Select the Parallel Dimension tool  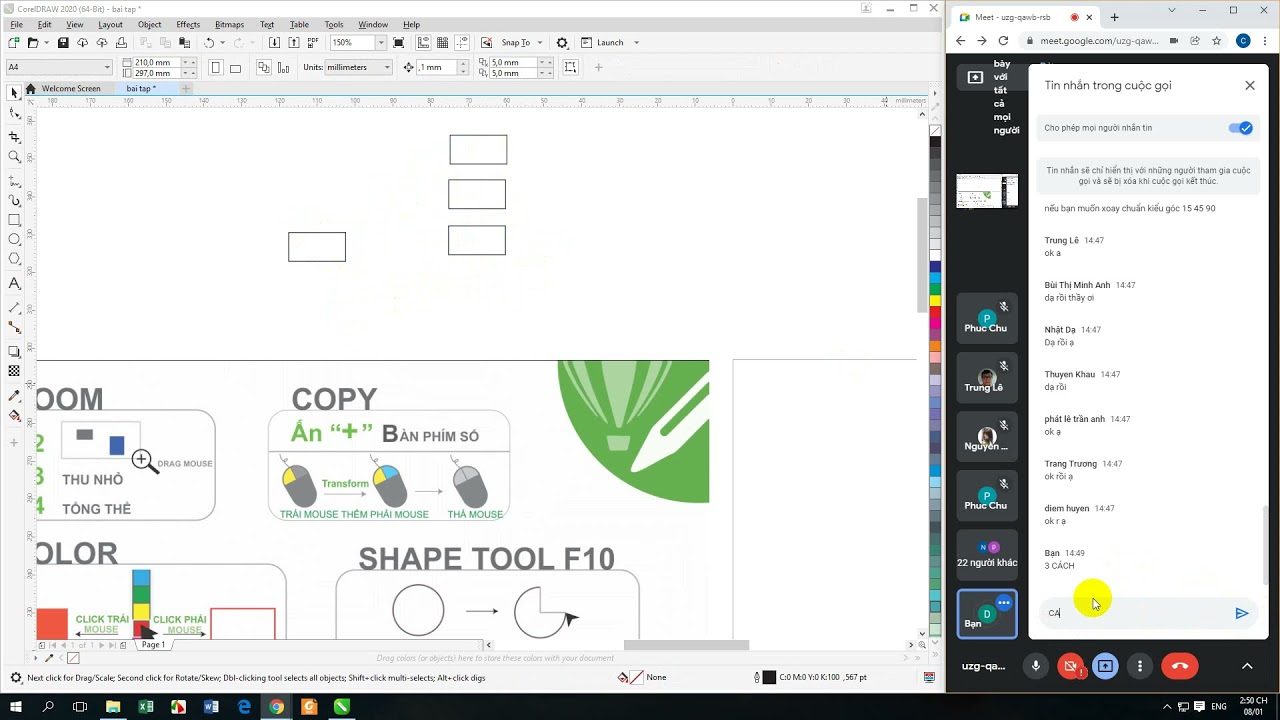coord(14,307)
